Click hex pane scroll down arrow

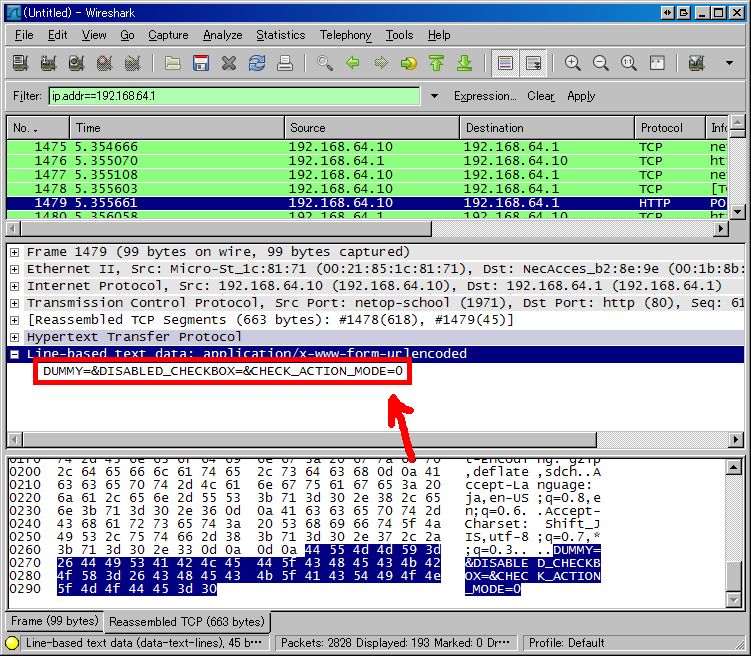pyautogui.click(x=734, y=599)
